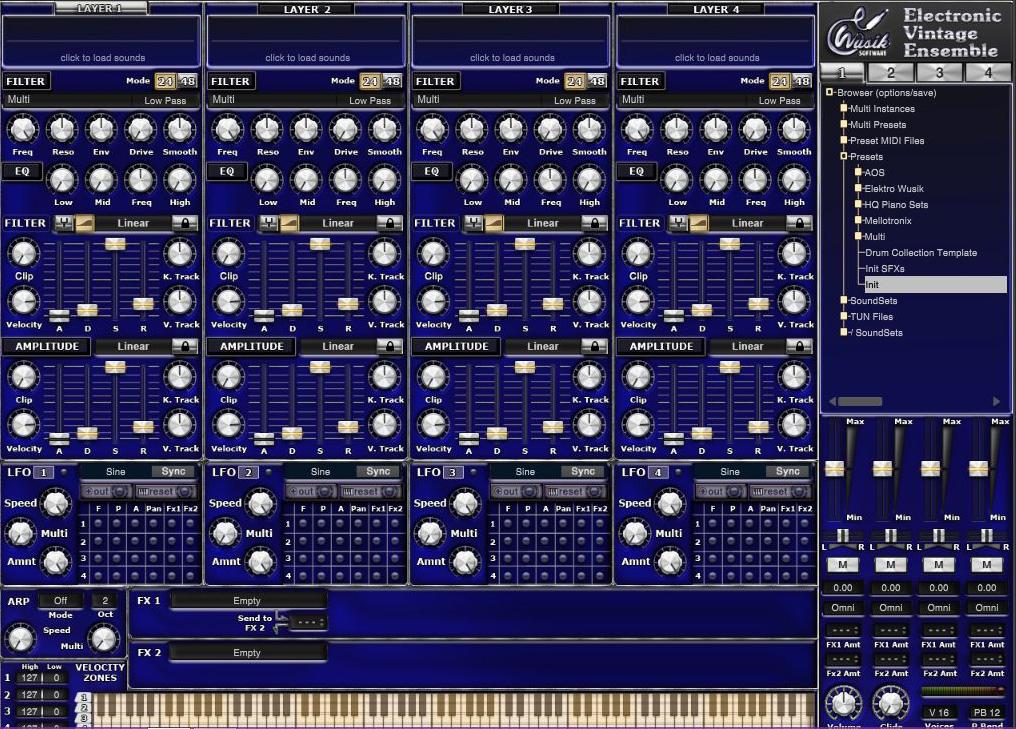Select the Init preset in browser tree
1016x729 pixels.
936,284
